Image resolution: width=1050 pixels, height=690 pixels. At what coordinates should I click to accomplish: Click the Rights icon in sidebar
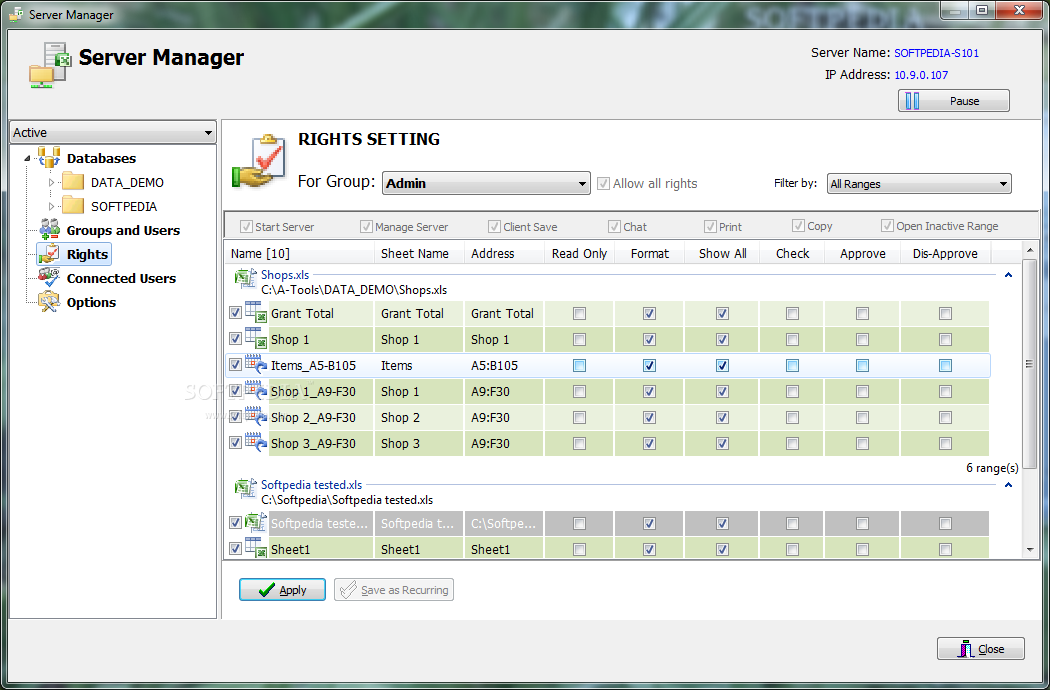49,254
